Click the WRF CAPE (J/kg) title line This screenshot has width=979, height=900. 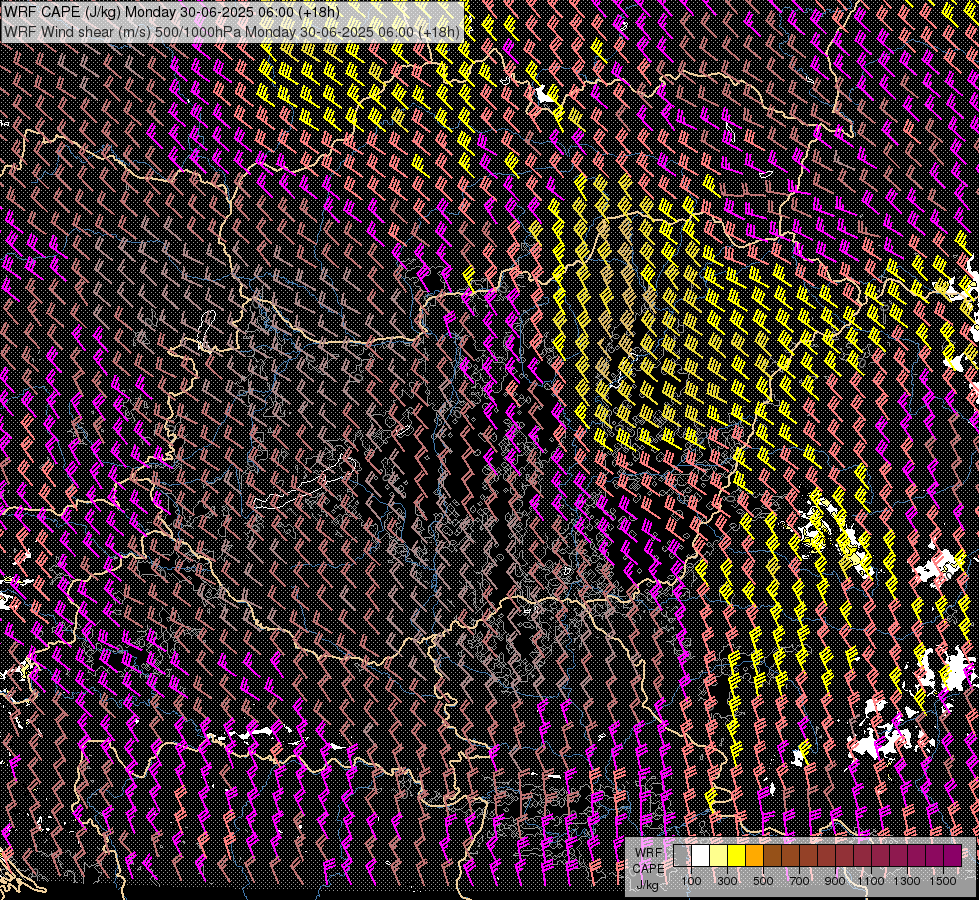[172, 12]
